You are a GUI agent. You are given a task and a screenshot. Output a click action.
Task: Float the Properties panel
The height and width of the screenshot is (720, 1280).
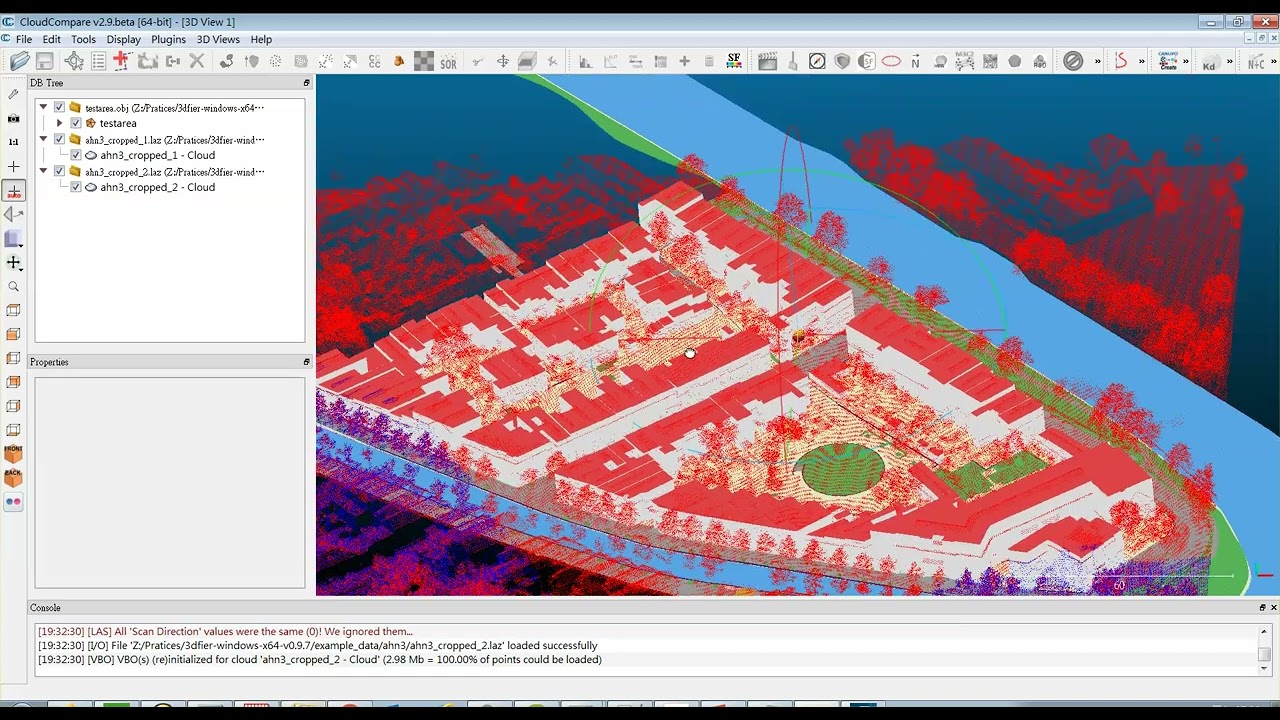[306, 362]
